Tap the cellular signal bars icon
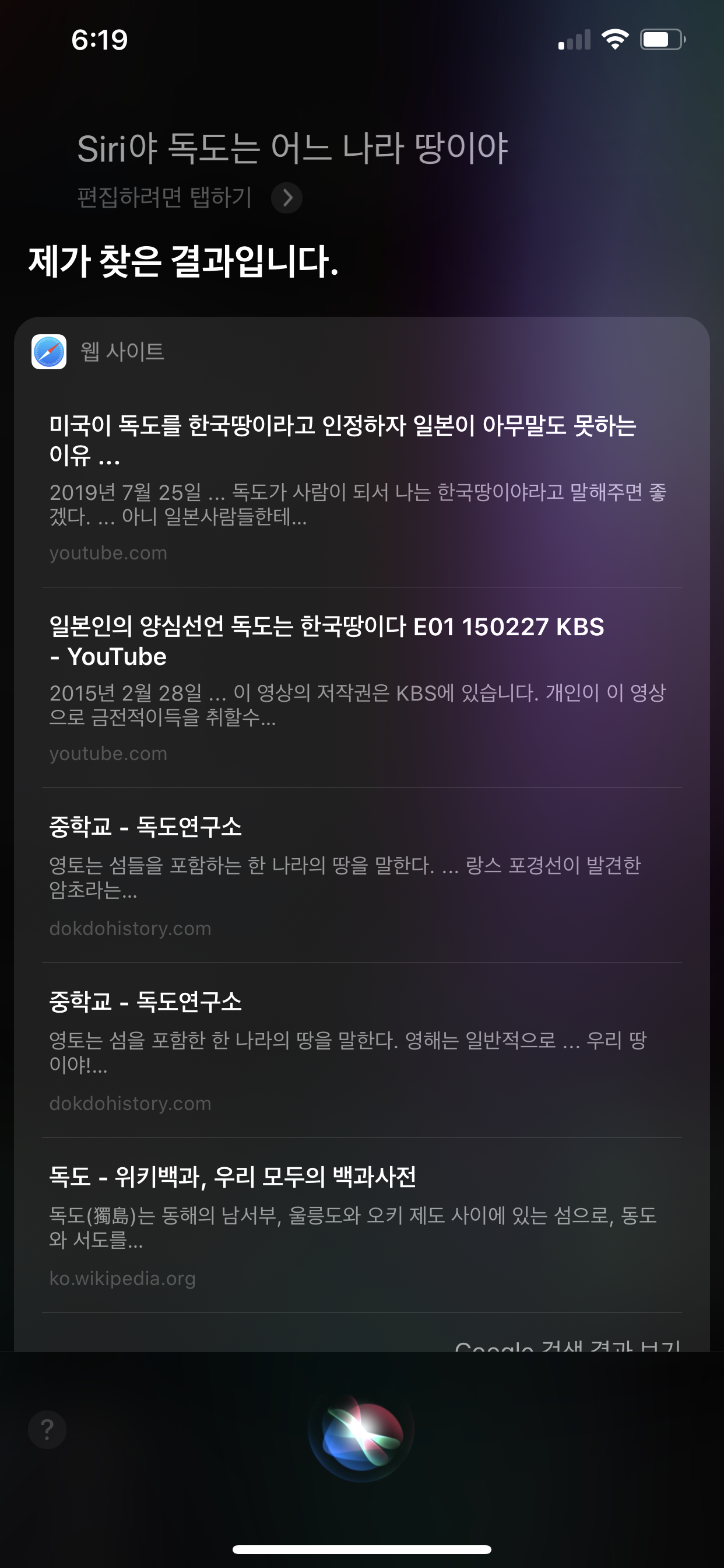Image resolution: width=724 pixels, height=1568 pixels. (x=574, y=40)
